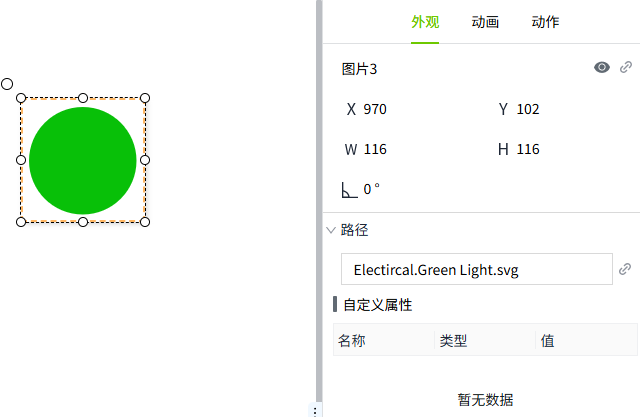Collapse the 路径 section
Image resolution: width=640 pixels, height=417 pixels.
(331, 230)
